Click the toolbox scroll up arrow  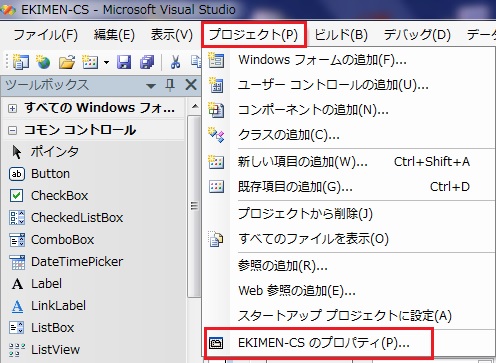[195, 107]
